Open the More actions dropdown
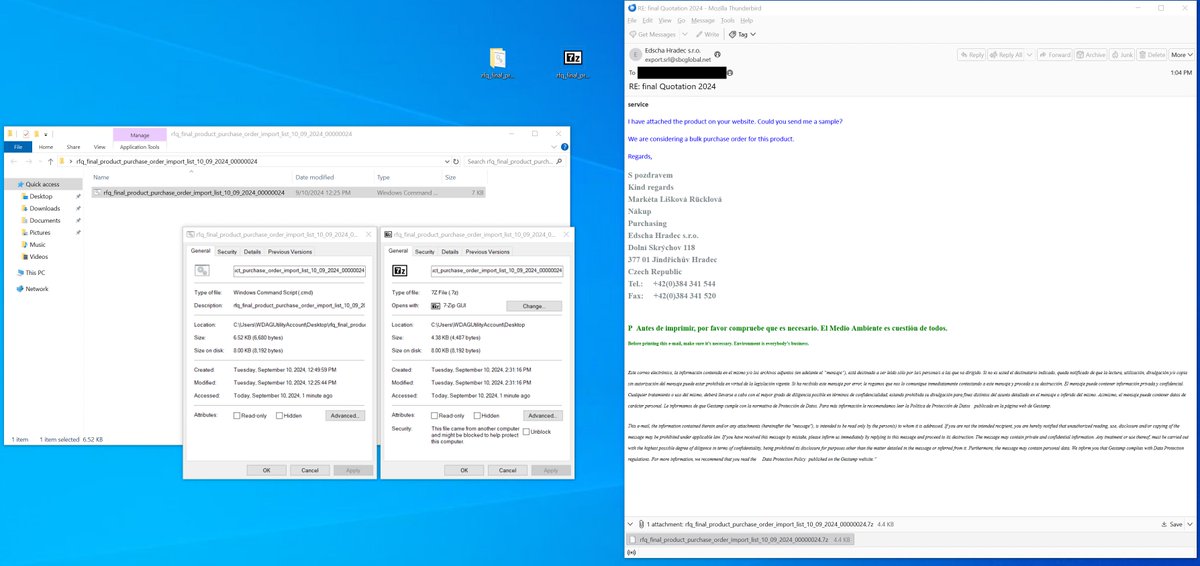The width and height of the screenshot is (1200, 566). tap(1181, 55)
